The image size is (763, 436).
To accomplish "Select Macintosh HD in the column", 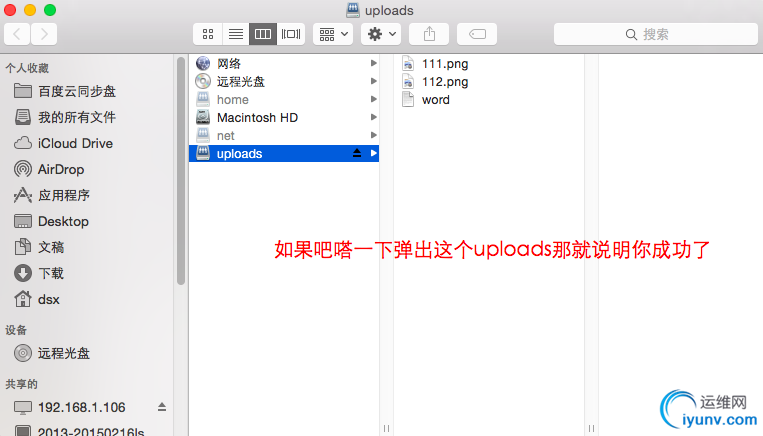I will click(x=284, y=117).
